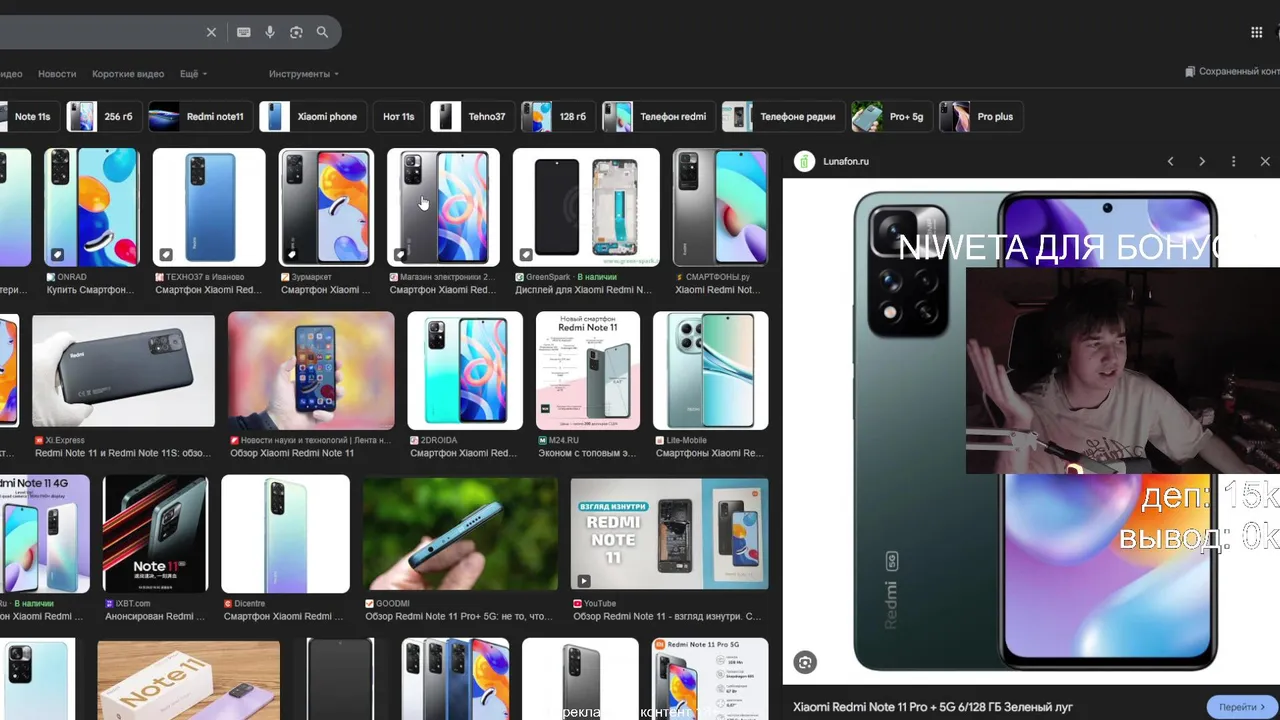Open GOODMI phone on green background thumbnail
The image size is (1280, 720).
(460, 534)
